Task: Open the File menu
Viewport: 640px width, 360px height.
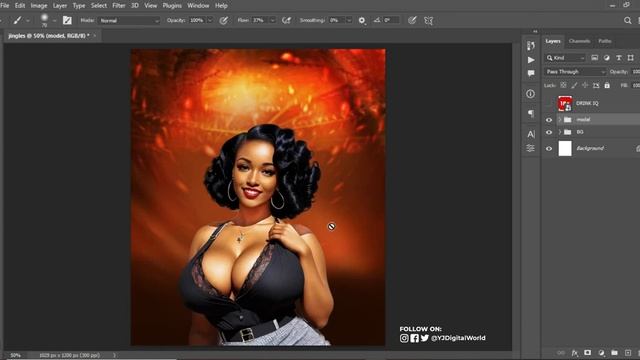Action: [x=5, y=6]
